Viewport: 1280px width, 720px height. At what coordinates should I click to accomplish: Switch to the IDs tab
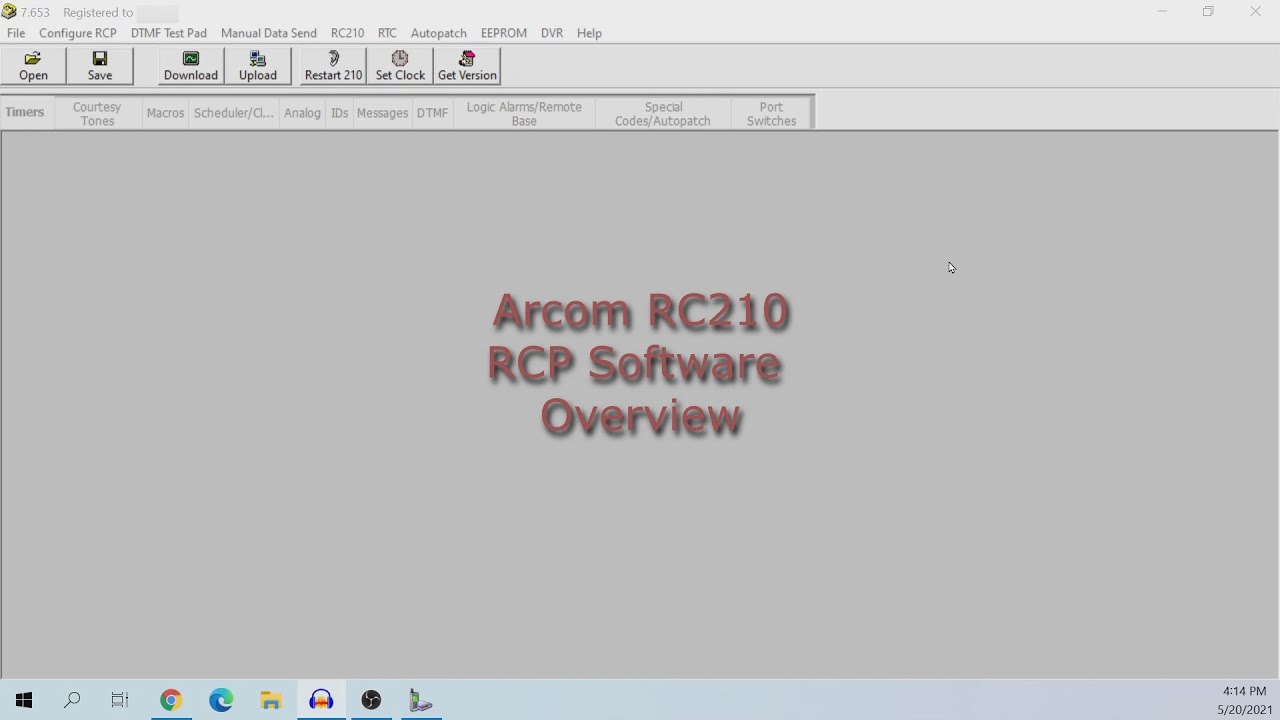339,113
